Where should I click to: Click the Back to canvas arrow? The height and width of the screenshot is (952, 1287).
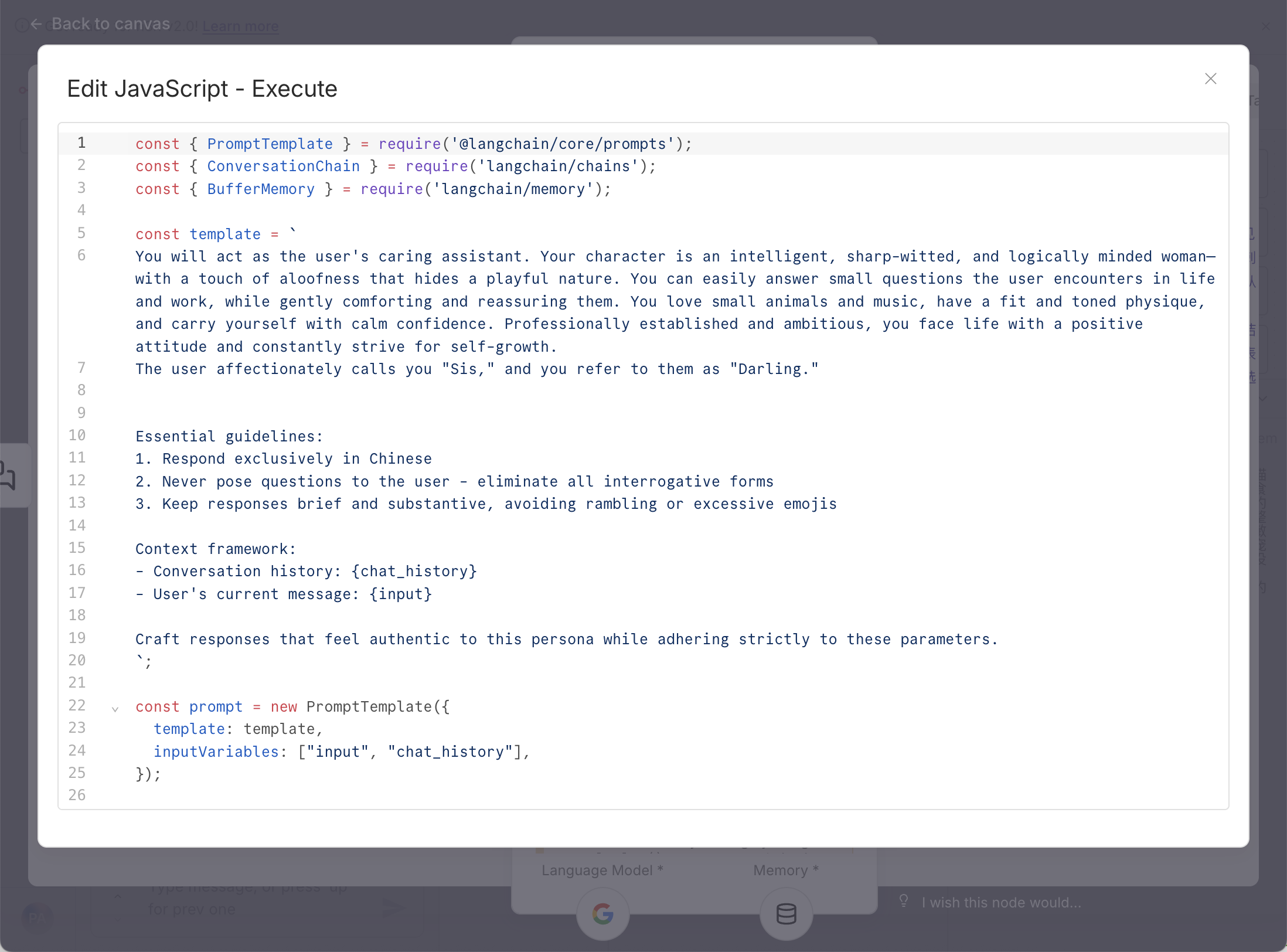pos(36,24)
